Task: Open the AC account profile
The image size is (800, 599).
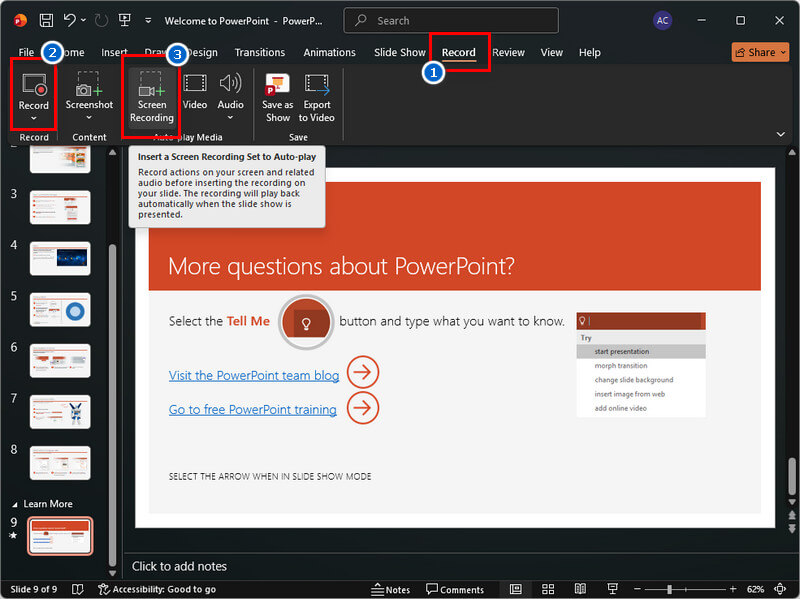Action: (662, 20)
